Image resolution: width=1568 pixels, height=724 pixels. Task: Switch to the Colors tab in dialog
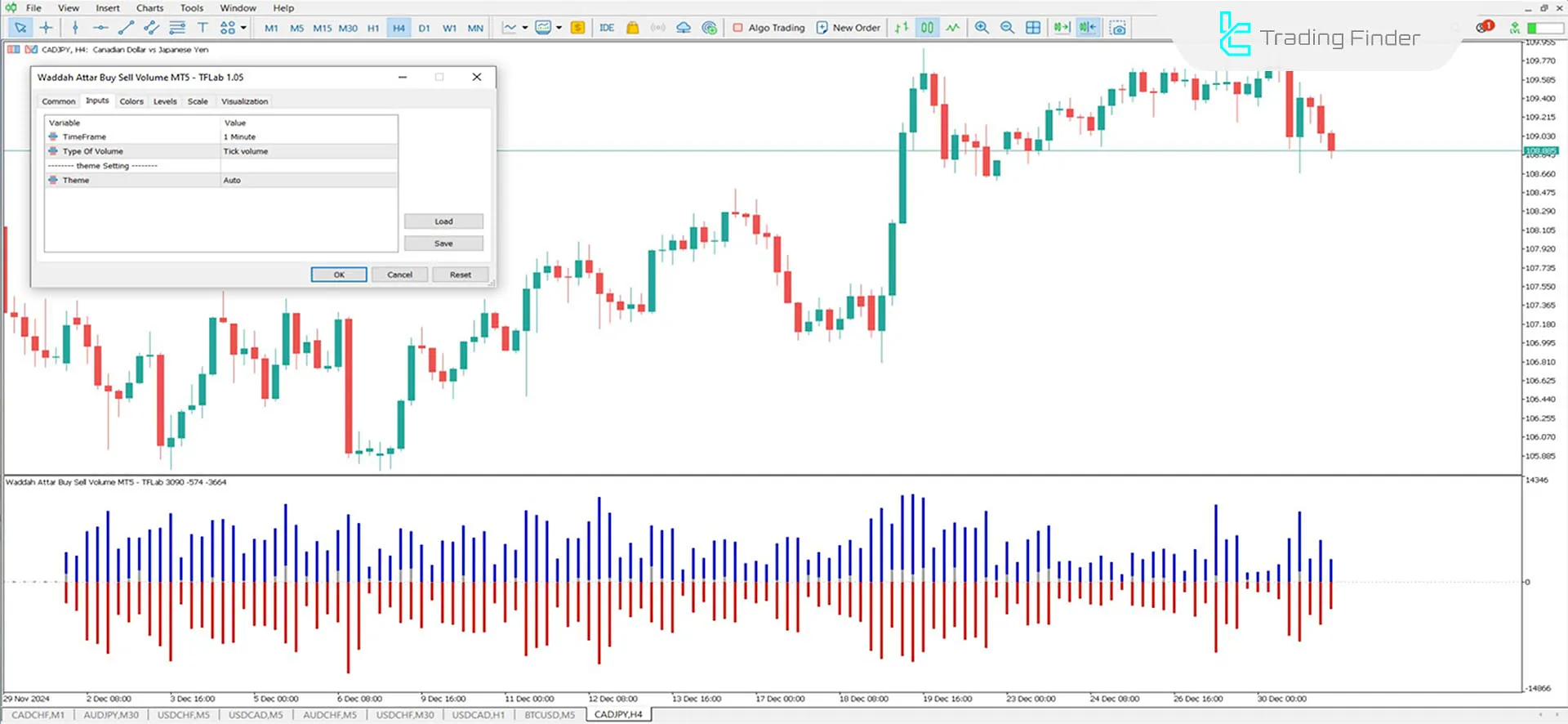tap(131, 101)
